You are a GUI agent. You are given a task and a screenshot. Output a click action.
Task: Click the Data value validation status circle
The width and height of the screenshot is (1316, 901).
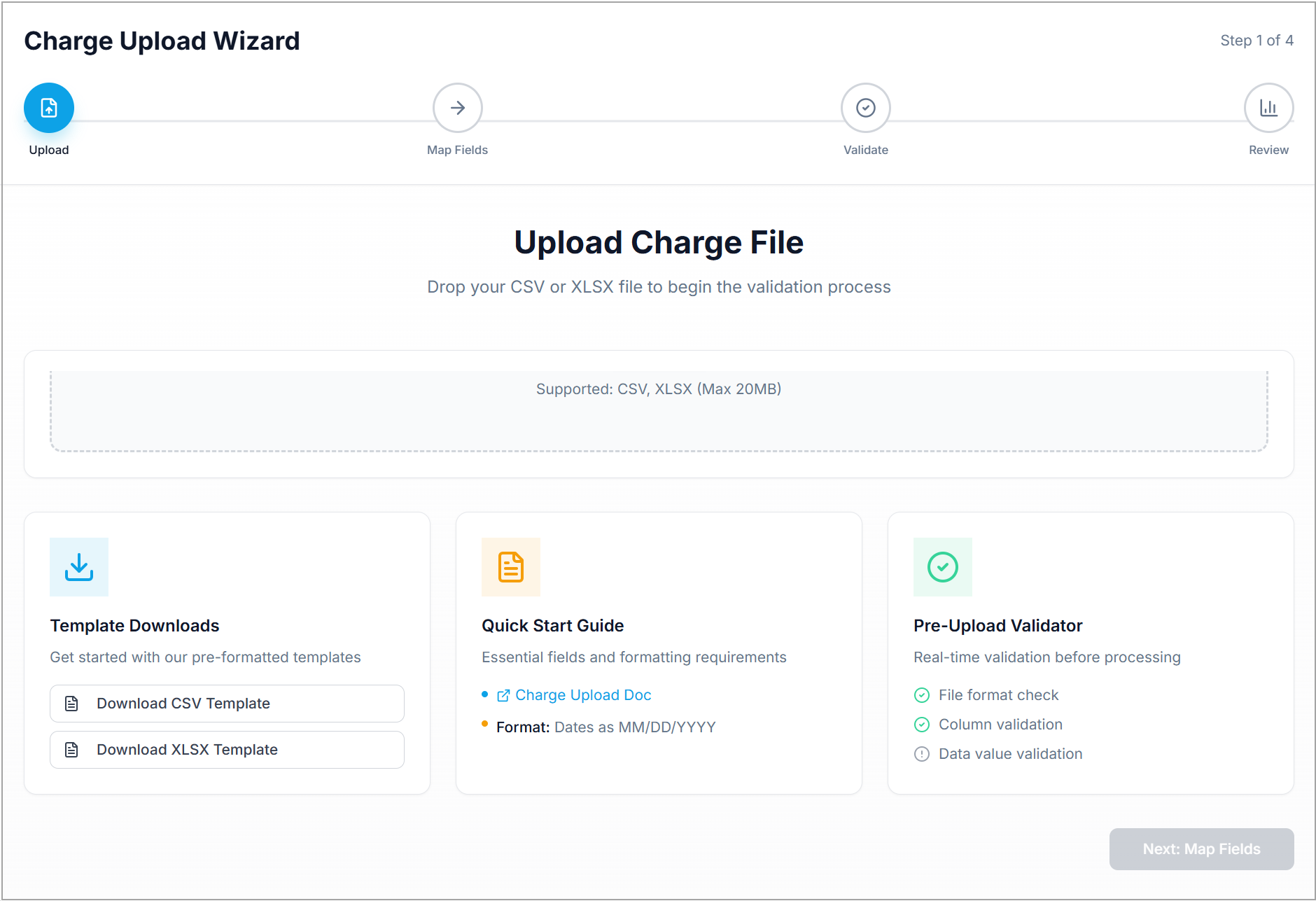pos(922,754)
